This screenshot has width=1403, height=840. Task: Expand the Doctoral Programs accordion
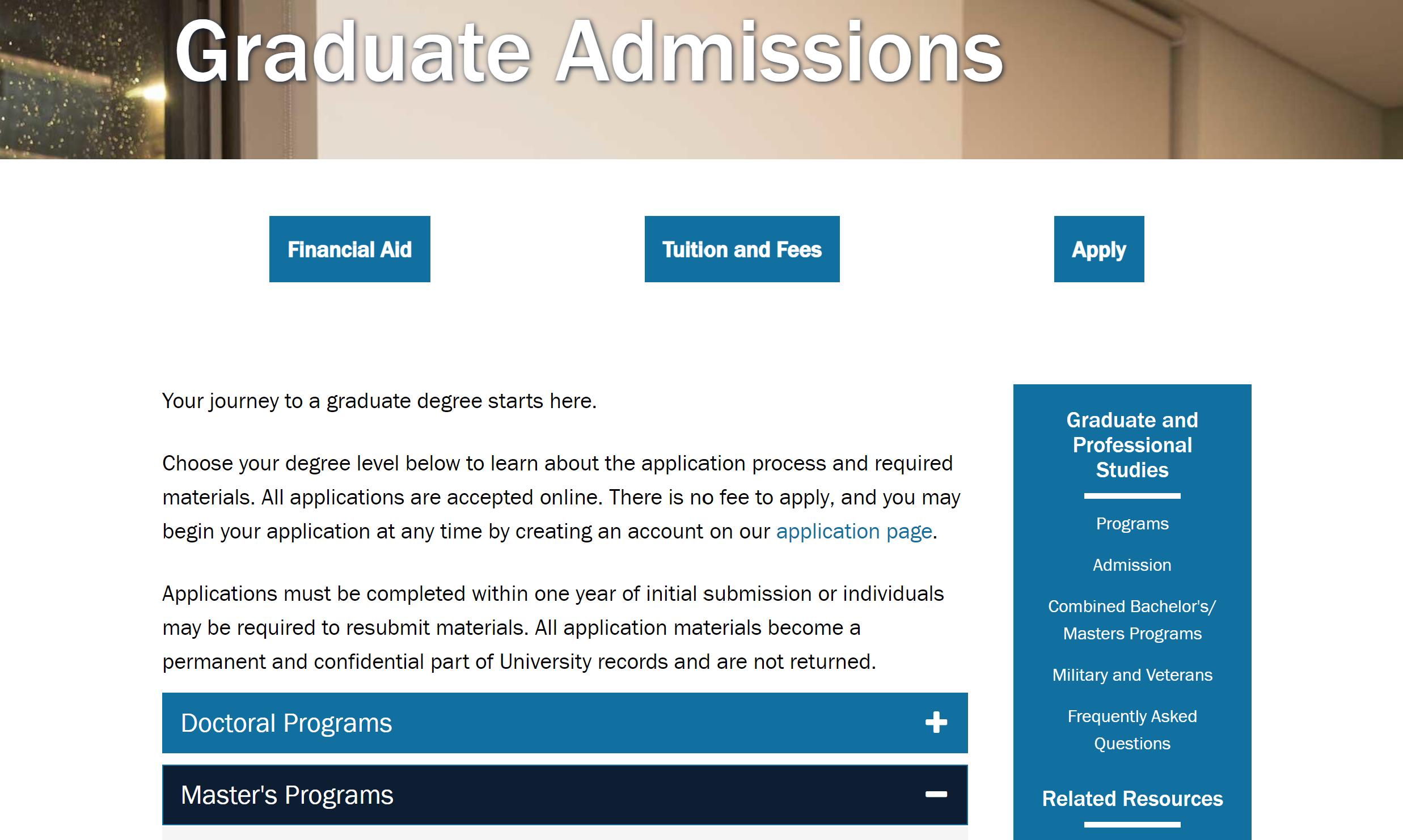565,723
